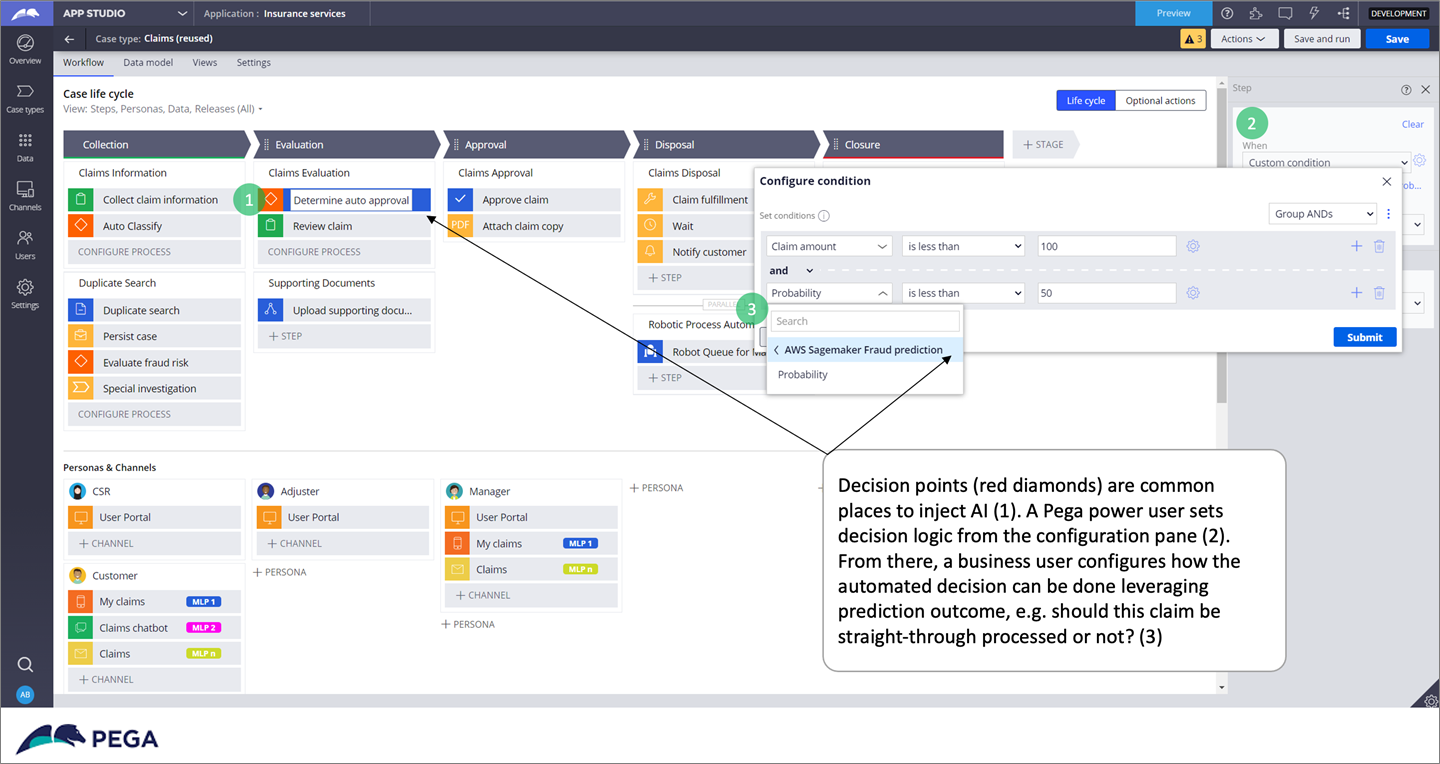Open the Overview page in the left sidebar
The width and height of the screenshot is (1440, 764).
coord(26,48)
